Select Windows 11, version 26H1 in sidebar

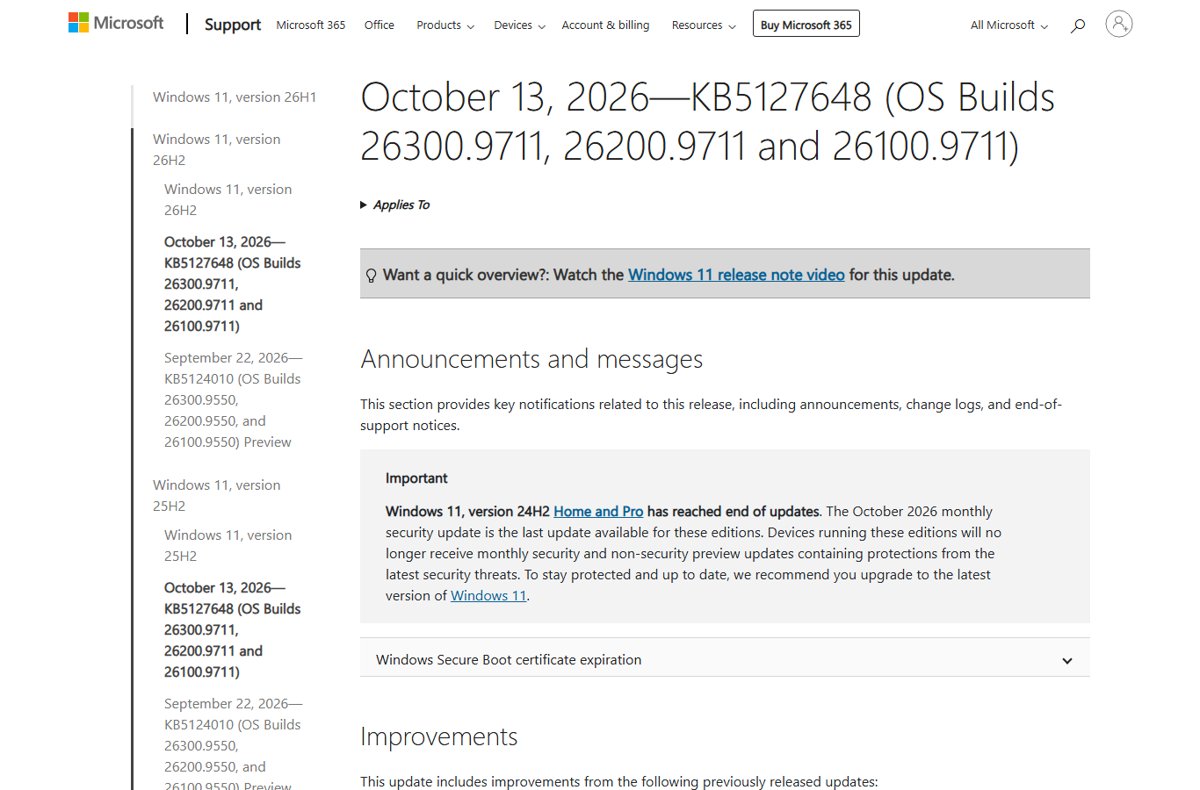(235, 97)
